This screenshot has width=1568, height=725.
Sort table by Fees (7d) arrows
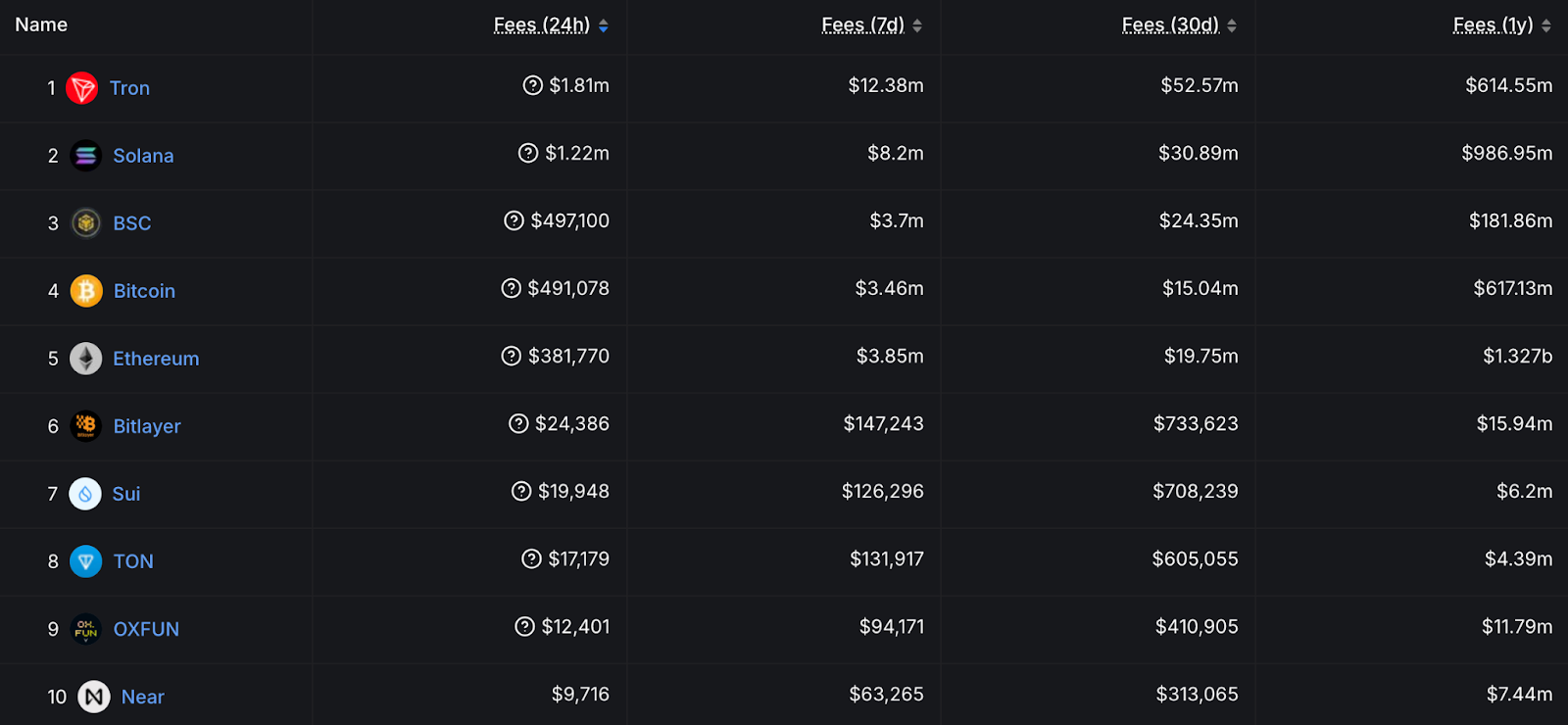click(x=917, y=25)
